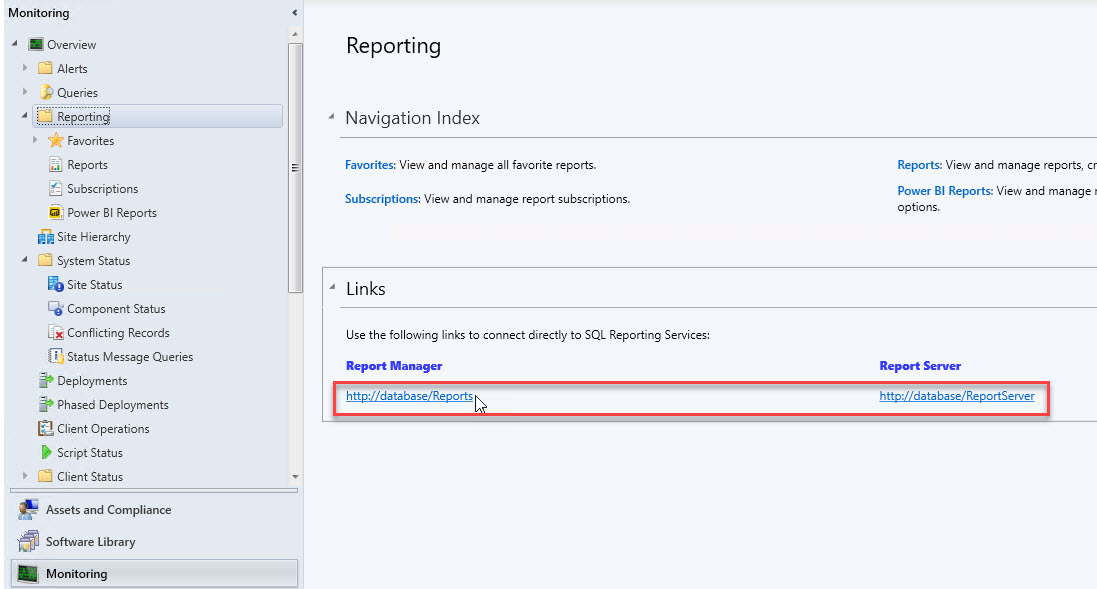Collapse the Reporting tree node
Viewport: 1097px width, 589px height.
click(x=24, y=116)
